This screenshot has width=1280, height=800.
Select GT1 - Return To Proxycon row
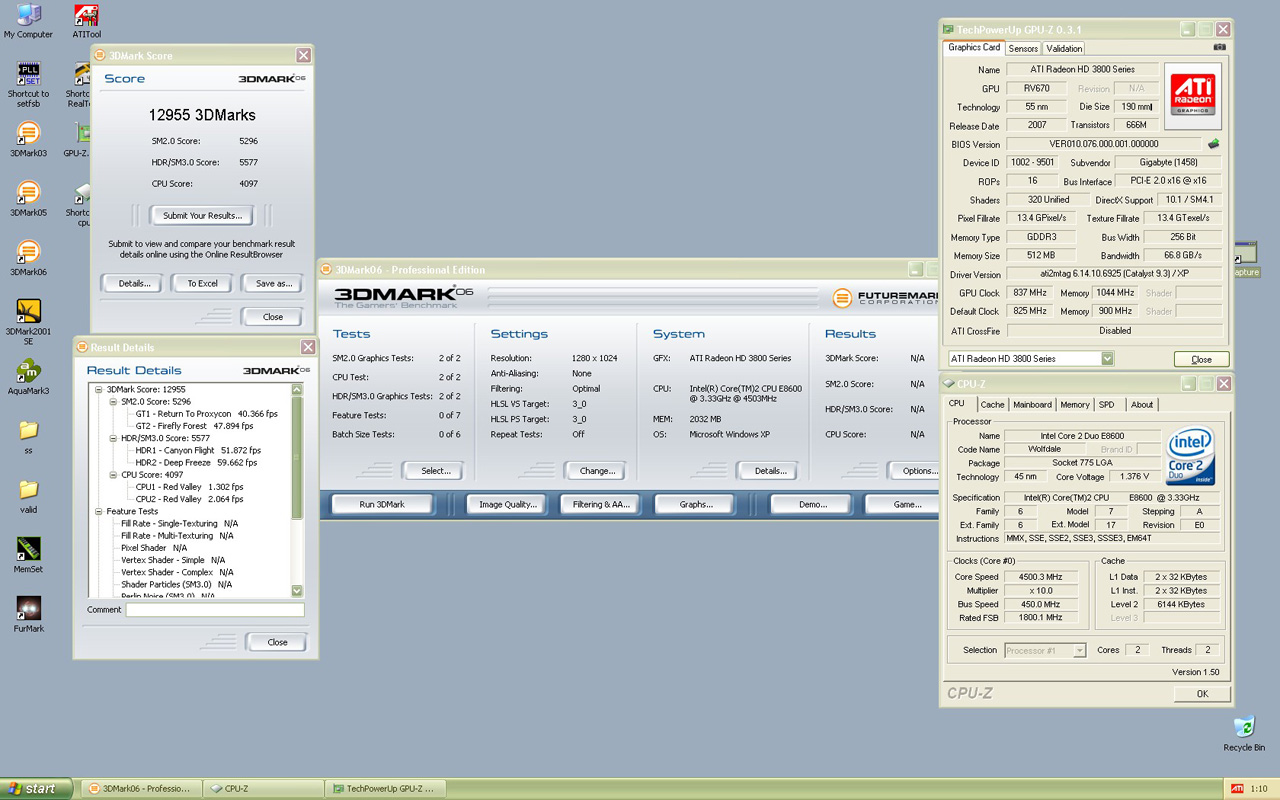point(207,413)
